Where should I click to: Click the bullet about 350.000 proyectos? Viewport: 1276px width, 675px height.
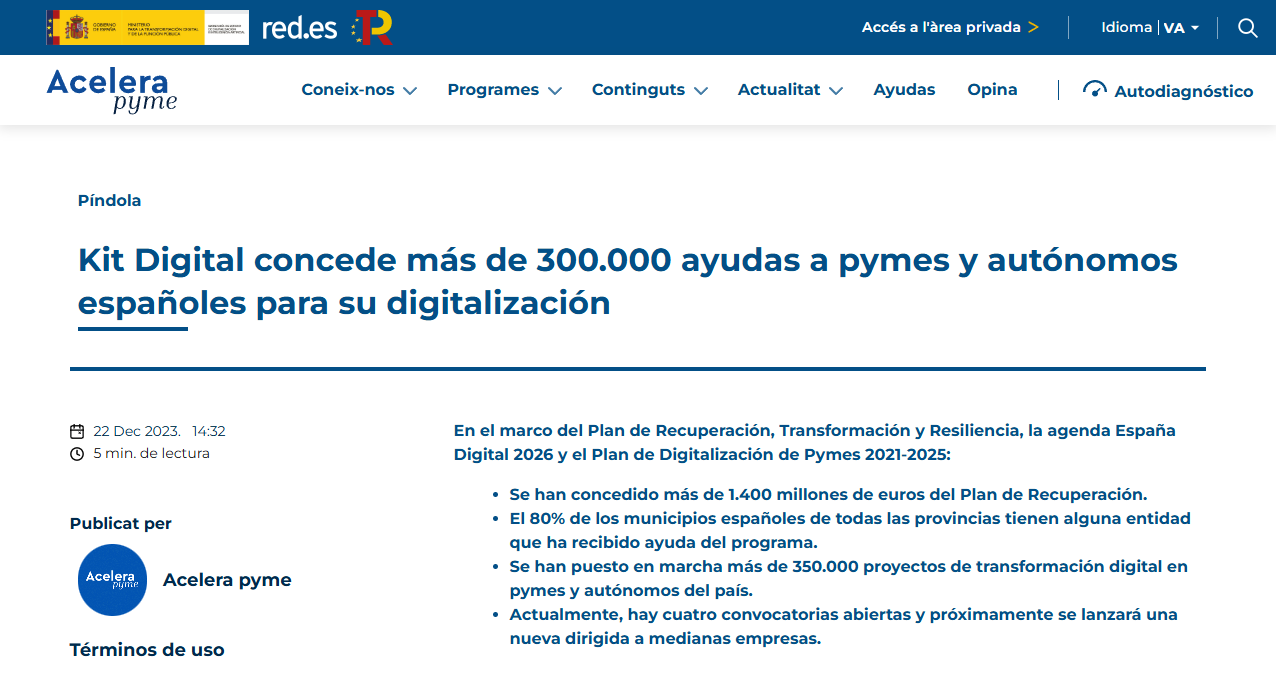coord(848,579)
